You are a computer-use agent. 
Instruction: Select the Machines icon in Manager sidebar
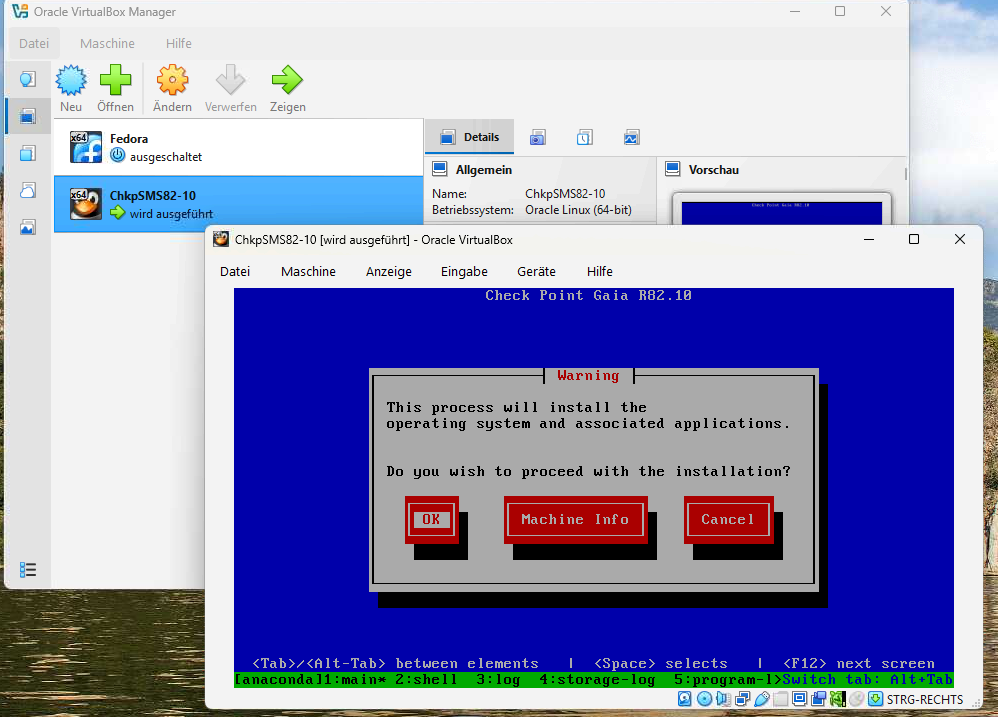tap(27, 116)
